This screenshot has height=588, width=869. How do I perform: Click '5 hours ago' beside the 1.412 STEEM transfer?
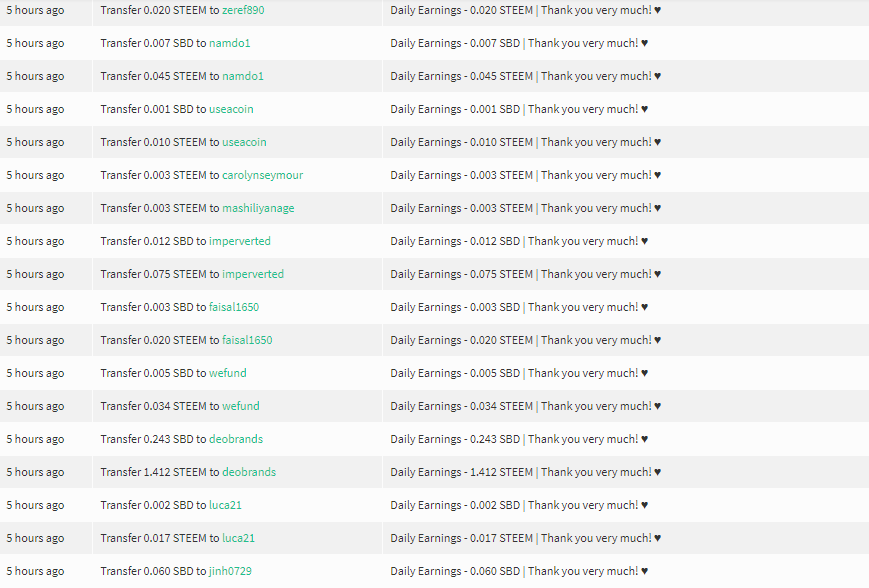click(x=35, y=472)
